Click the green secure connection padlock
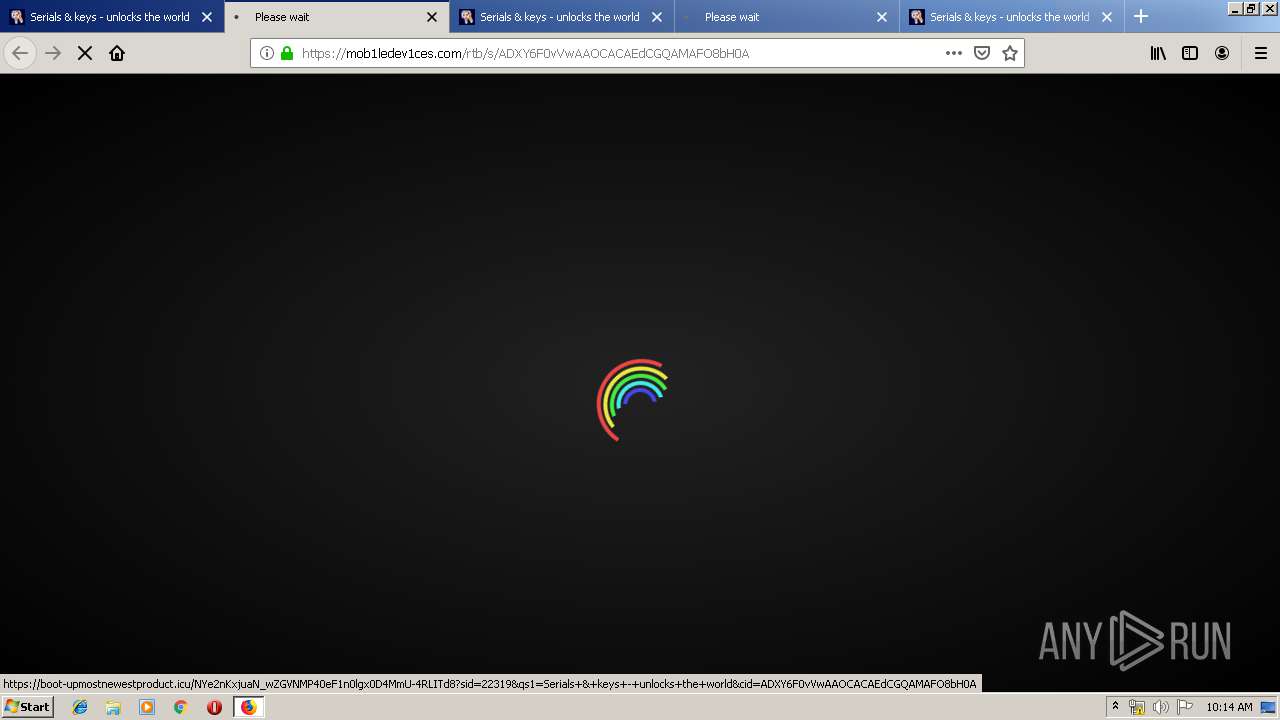The width and height of the screenshot is (1280, 720). [287, 53]
